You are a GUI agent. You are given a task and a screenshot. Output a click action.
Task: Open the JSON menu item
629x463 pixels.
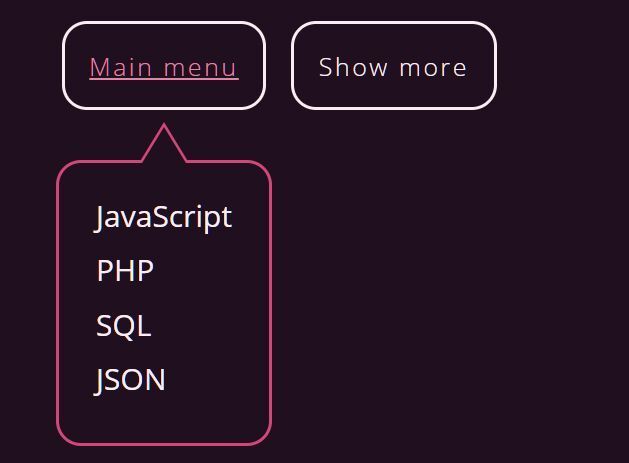coord(130,380)
